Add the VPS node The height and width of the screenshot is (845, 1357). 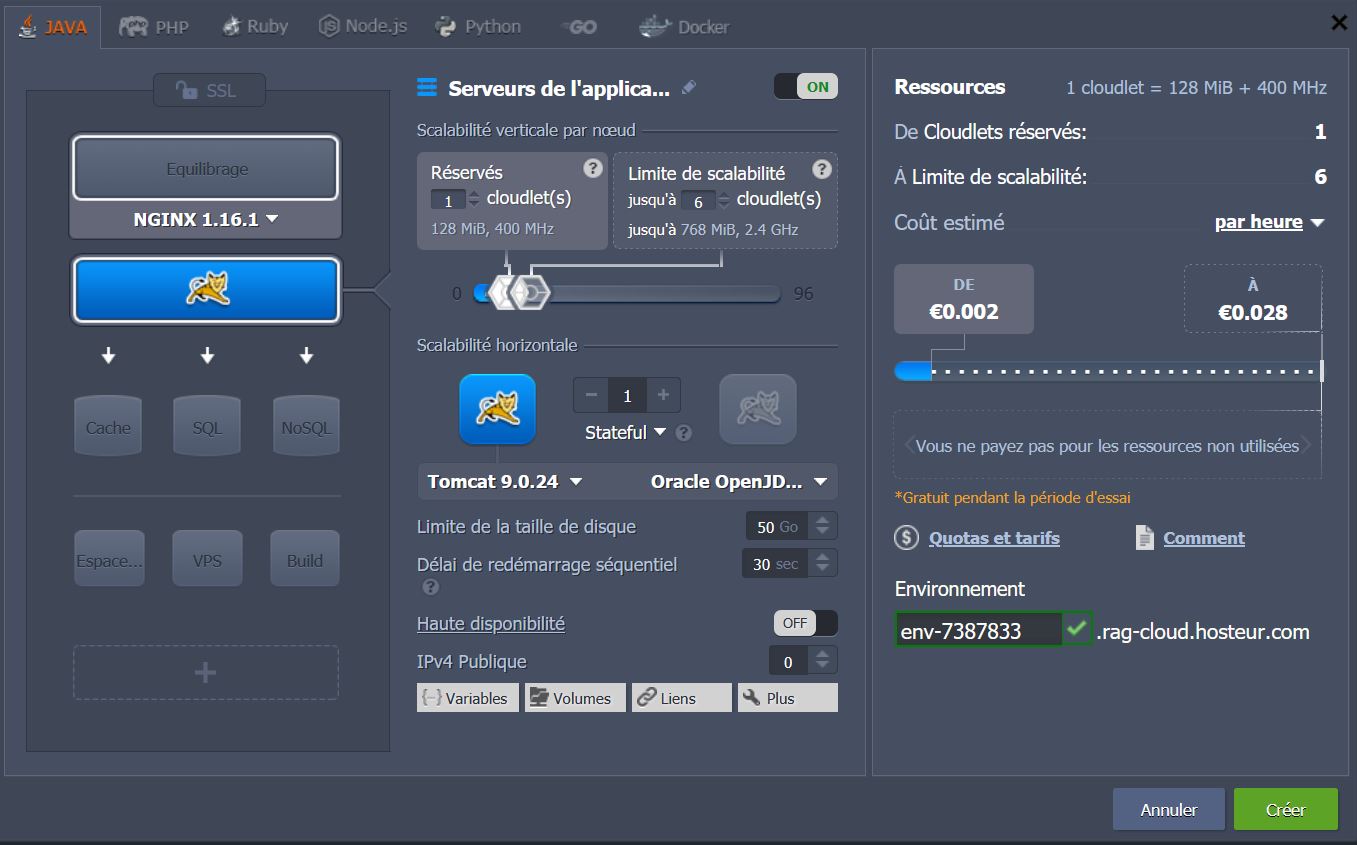207,560
